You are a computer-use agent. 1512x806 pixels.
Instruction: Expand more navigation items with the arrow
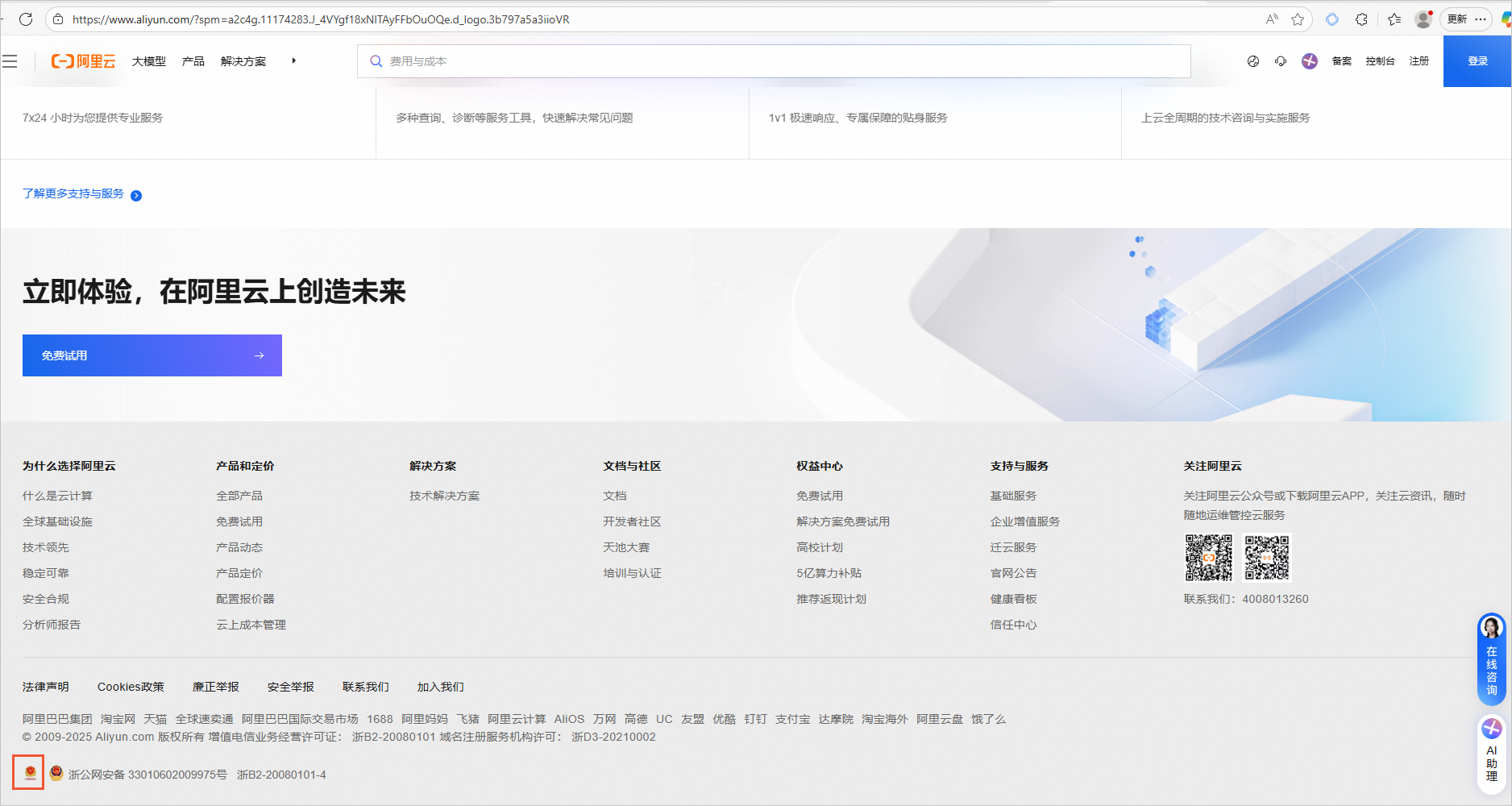click(x=294, y=60)
